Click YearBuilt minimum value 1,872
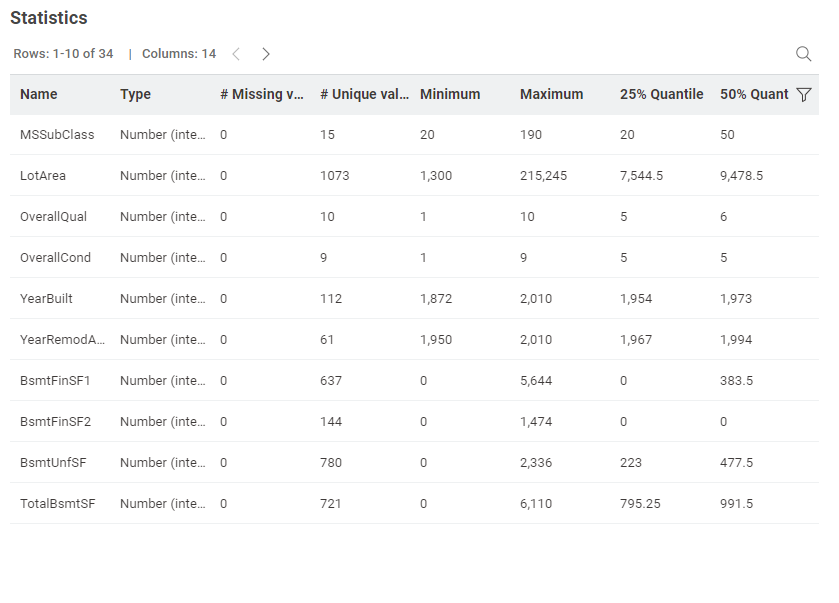Screen dimensions: 839x603 tap(436, 299)
